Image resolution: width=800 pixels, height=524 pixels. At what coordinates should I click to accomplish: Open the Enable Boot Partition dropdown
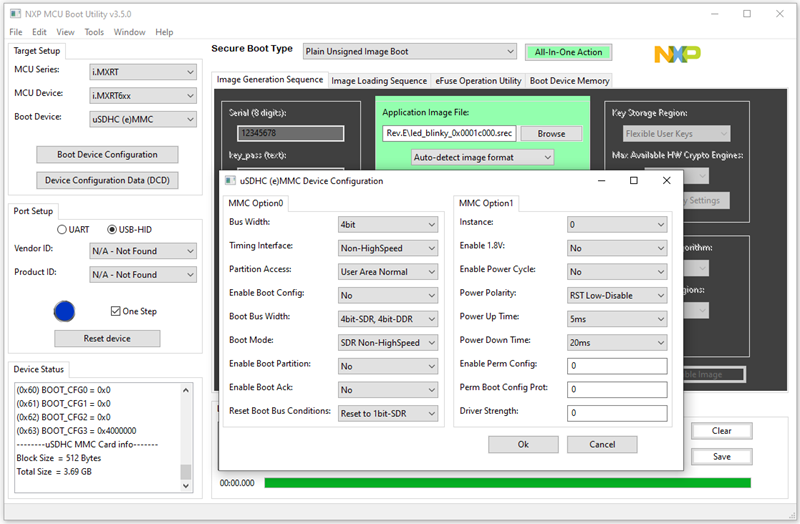pos(388,366)
